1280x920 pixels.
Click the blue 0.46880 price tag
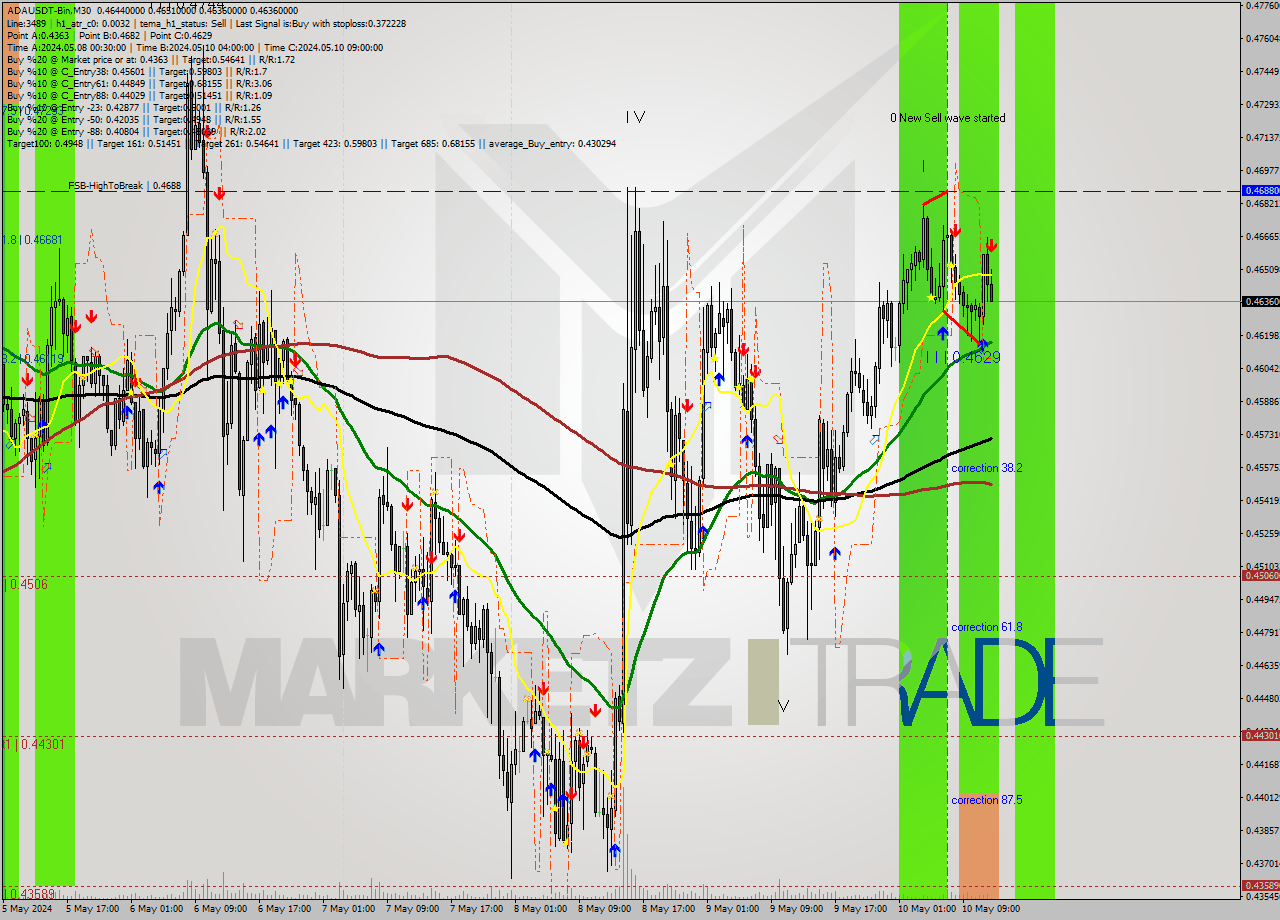pyautogui.click(x=1260, y=190)
